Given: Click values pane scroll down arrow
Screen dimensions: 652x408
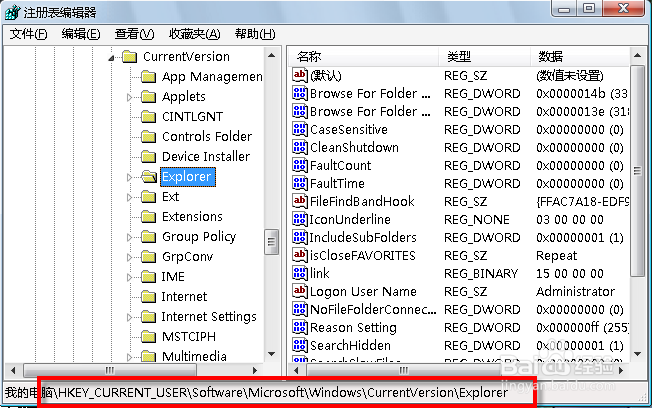Looking at the screenshot, I should [x=637, y=354].
